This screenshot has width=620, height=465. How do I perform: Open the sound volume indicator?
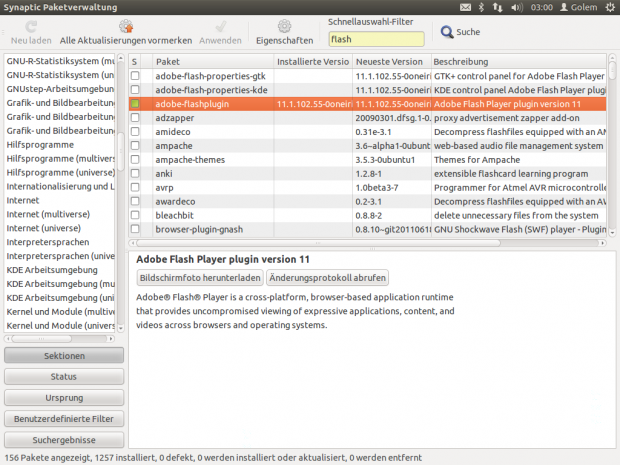coord(517,7)
